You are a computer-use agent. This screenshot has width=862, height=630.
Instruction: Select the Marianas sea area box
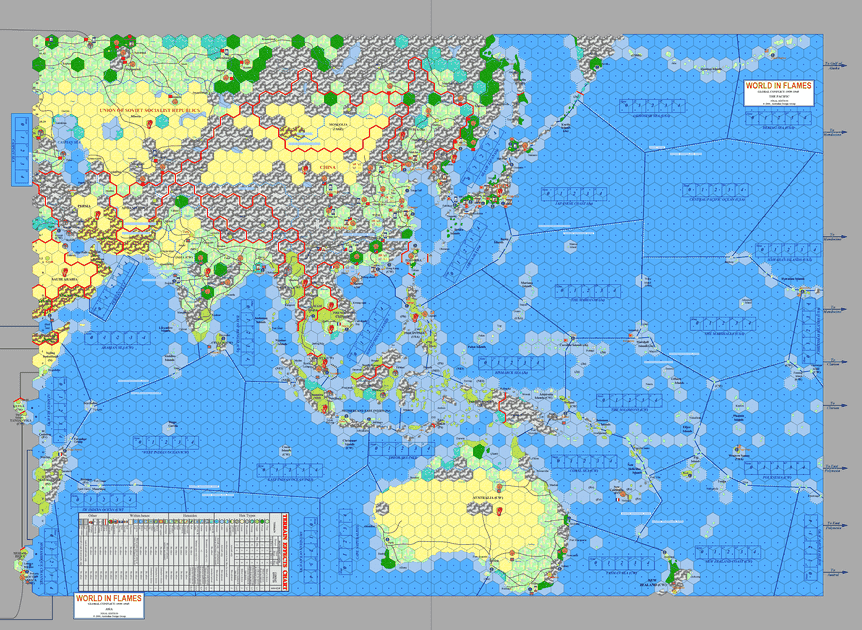point(588,291)
